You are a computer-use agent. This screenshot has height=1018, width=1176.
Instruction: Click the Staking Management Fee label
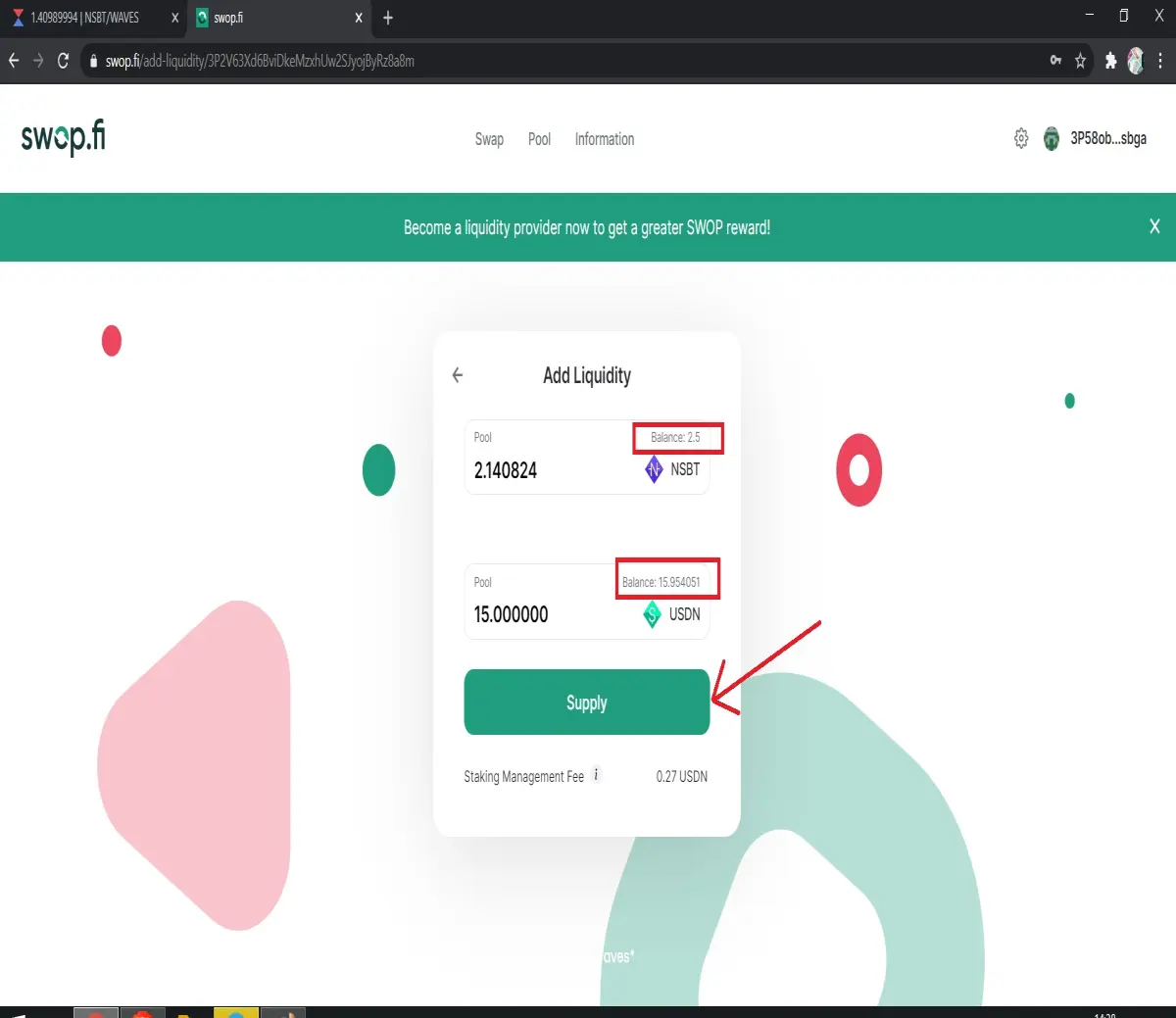coord(523,776)
